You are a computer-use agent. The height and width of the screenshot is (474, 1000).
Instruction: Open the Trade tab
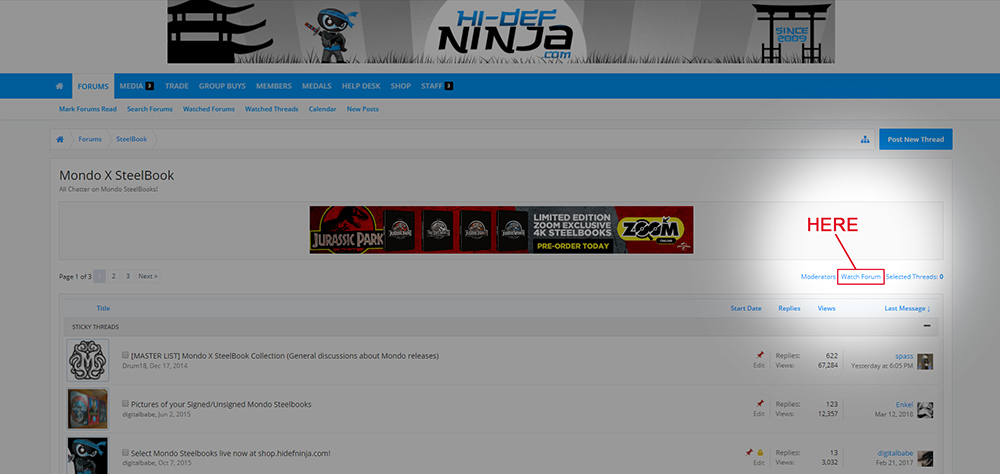176,86
